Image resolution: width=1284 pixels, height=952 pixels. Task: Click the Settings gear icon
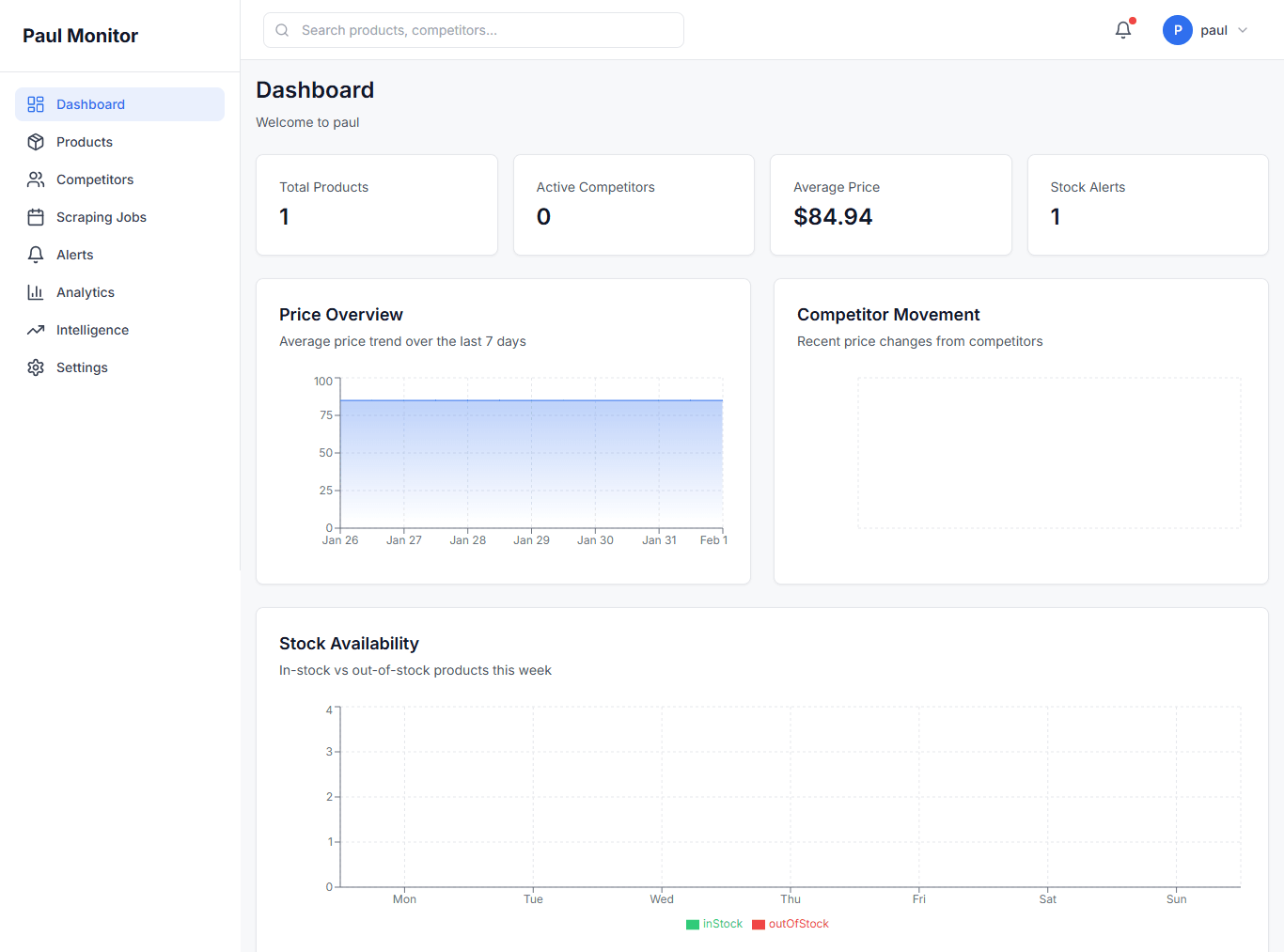pyautogui.click(x=36, y=367)
